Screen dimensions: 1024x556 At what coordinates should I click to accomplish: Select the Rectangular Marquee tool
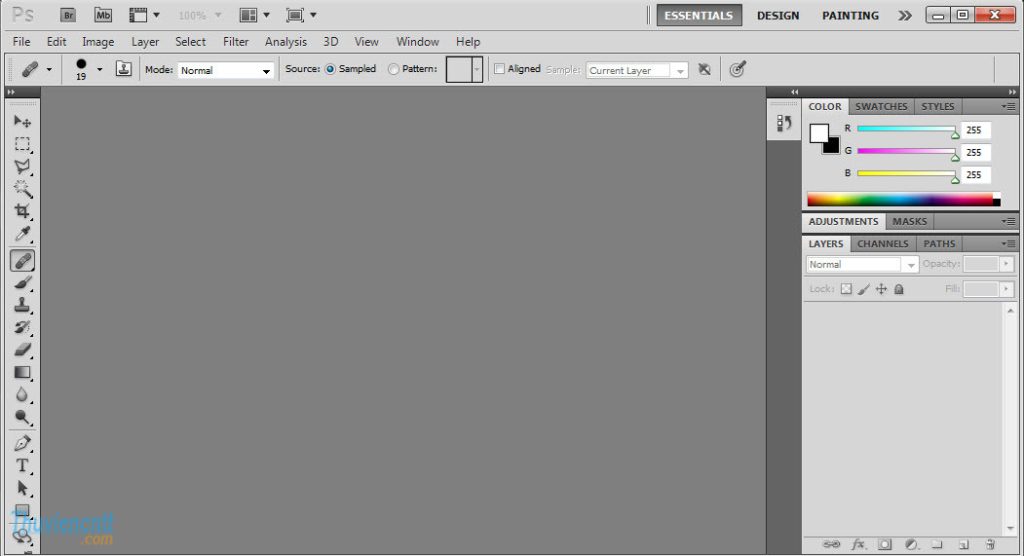pos(22,144)
